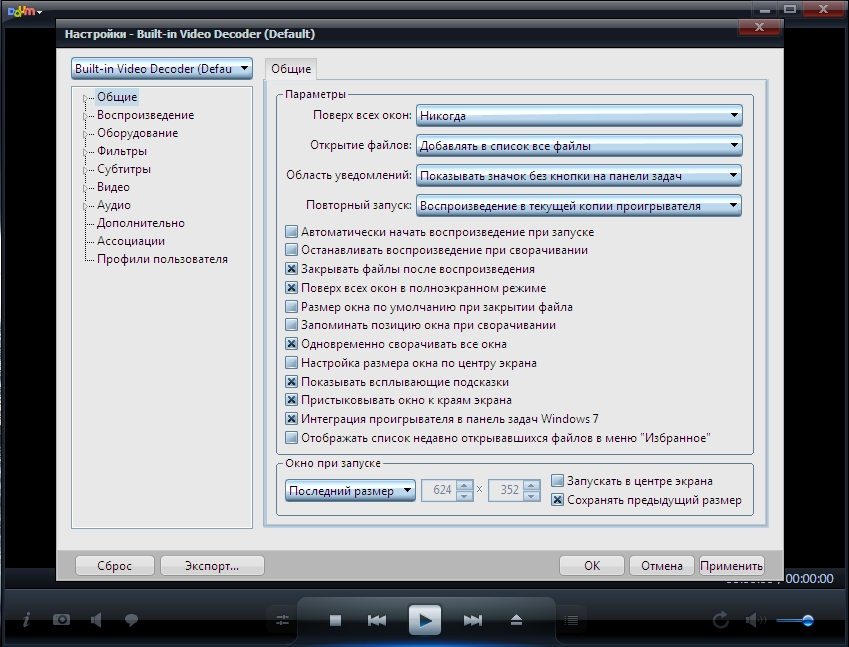Open the 'Последний размер' dropdown

pos(349,491)
